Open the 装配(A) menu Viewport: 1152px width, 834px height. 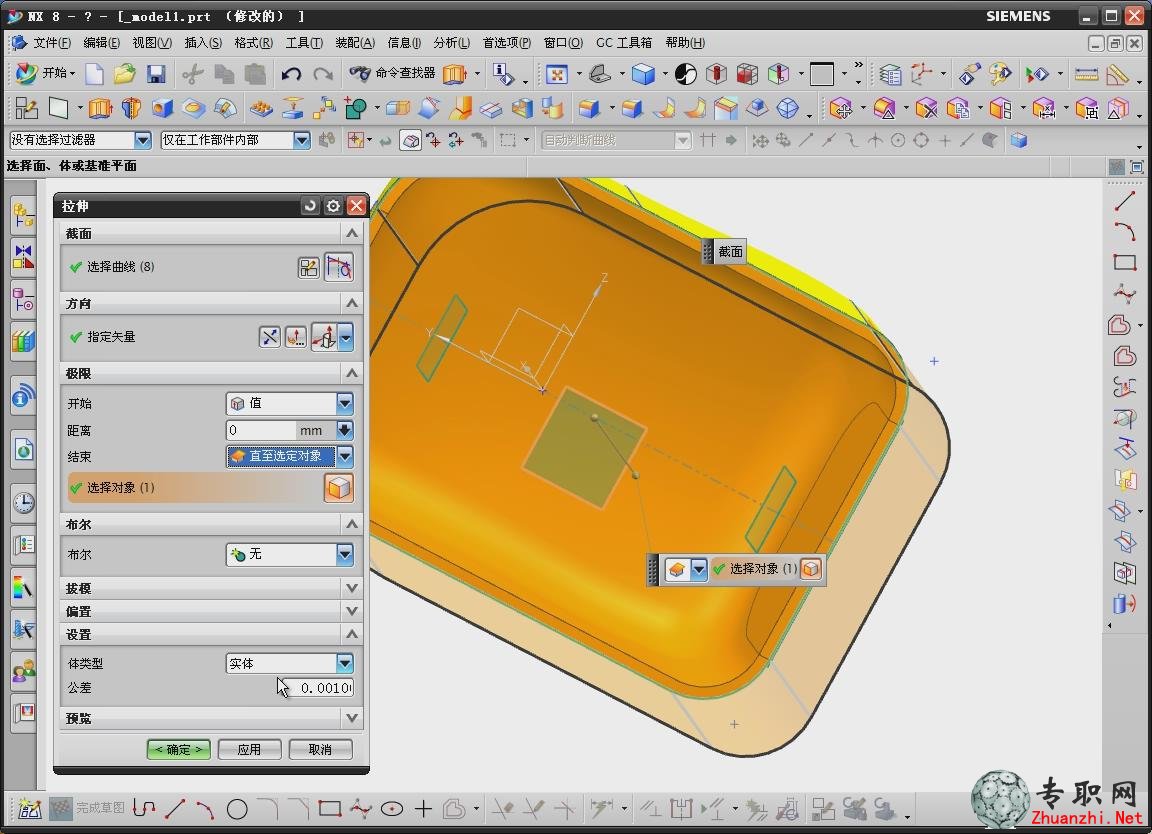(355, 43)
